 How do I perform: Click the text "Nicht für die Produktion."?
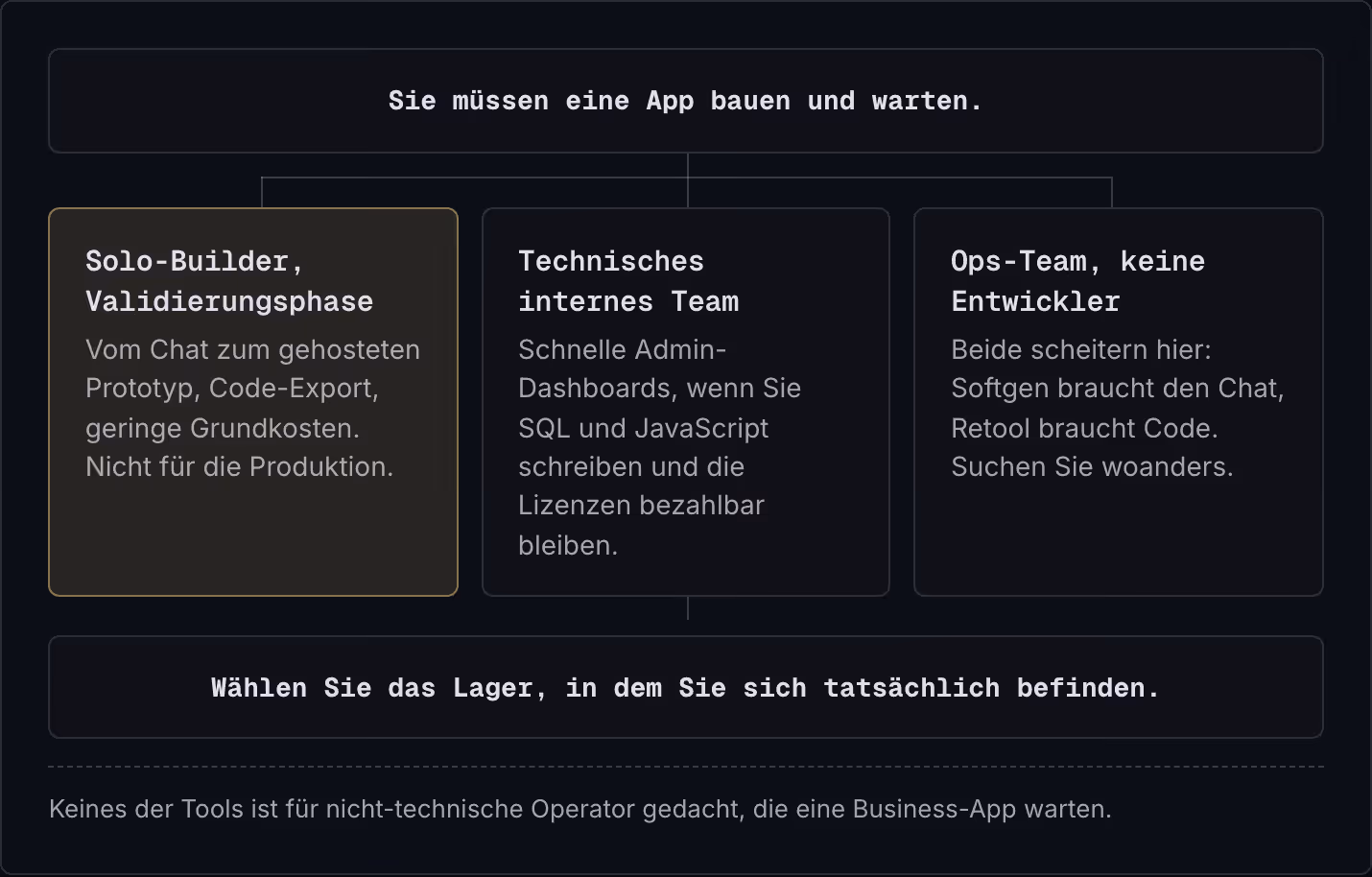[x=239, y=466]
